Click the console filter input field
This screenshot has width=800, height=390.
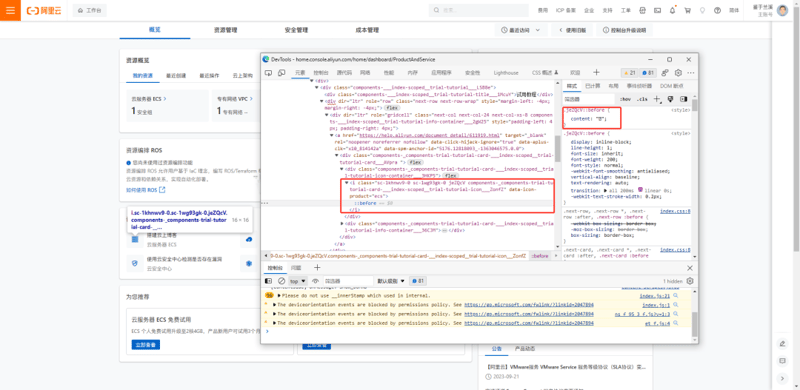pyautogui.click(x=347, y=281)
